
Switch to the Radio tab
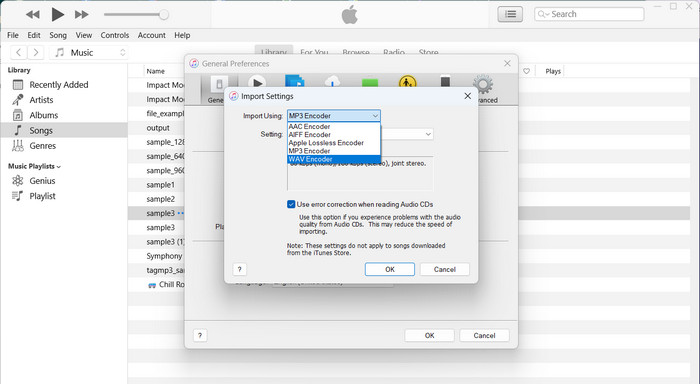394,52
